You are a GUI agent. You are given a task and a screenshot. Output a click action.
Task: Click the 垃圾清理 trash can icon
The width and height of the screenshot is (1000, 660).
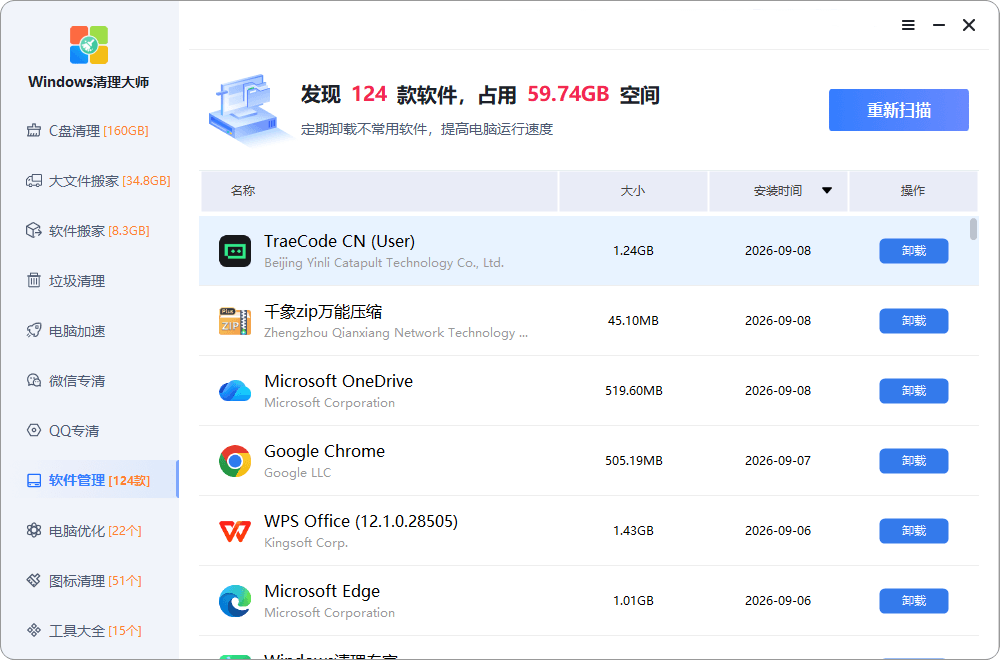pos(34,281)
